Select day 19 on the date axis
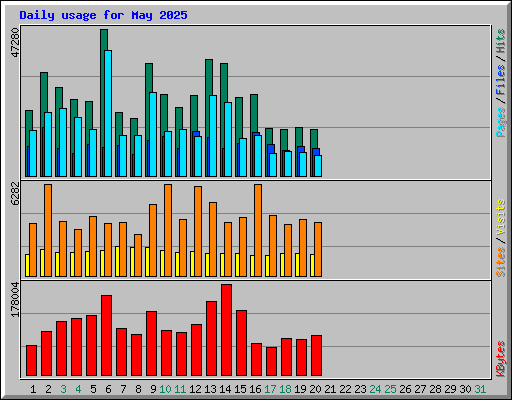This screenshot has width=512, height=400. (x=300, y=389)
